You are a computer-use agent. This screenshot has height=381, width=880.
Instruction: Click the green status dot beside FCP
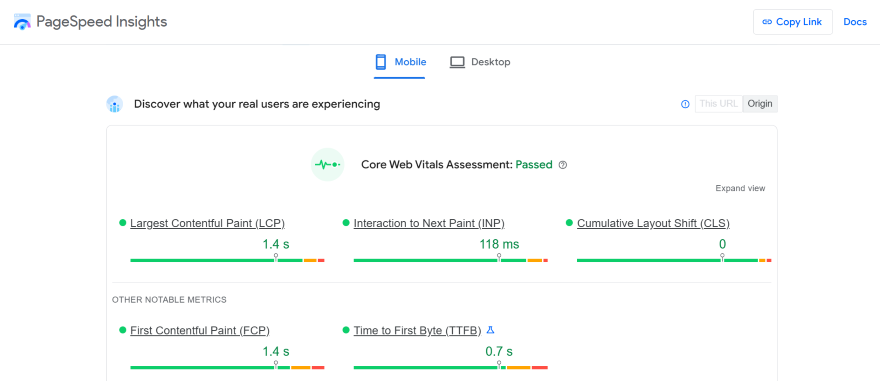coord(122,330)
